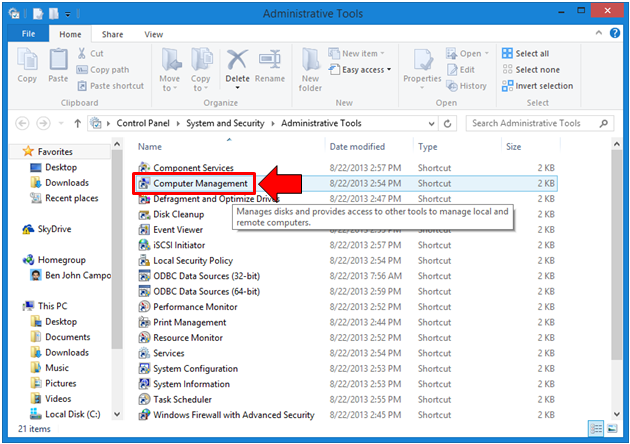The height and width of the screenshot is (444, 630).
Task: Switch to large icons view in the status bar
Action: tap(612, 429)
